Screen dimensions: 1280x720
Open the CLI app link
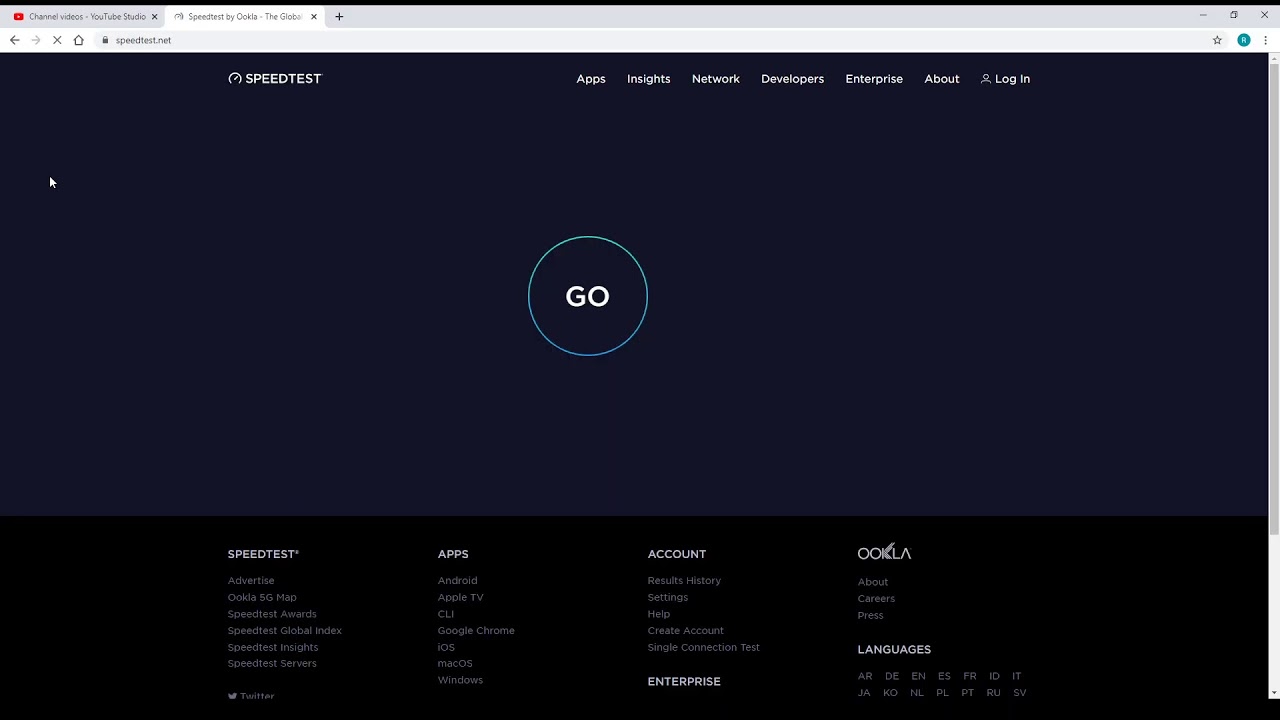tap(445, 614)
